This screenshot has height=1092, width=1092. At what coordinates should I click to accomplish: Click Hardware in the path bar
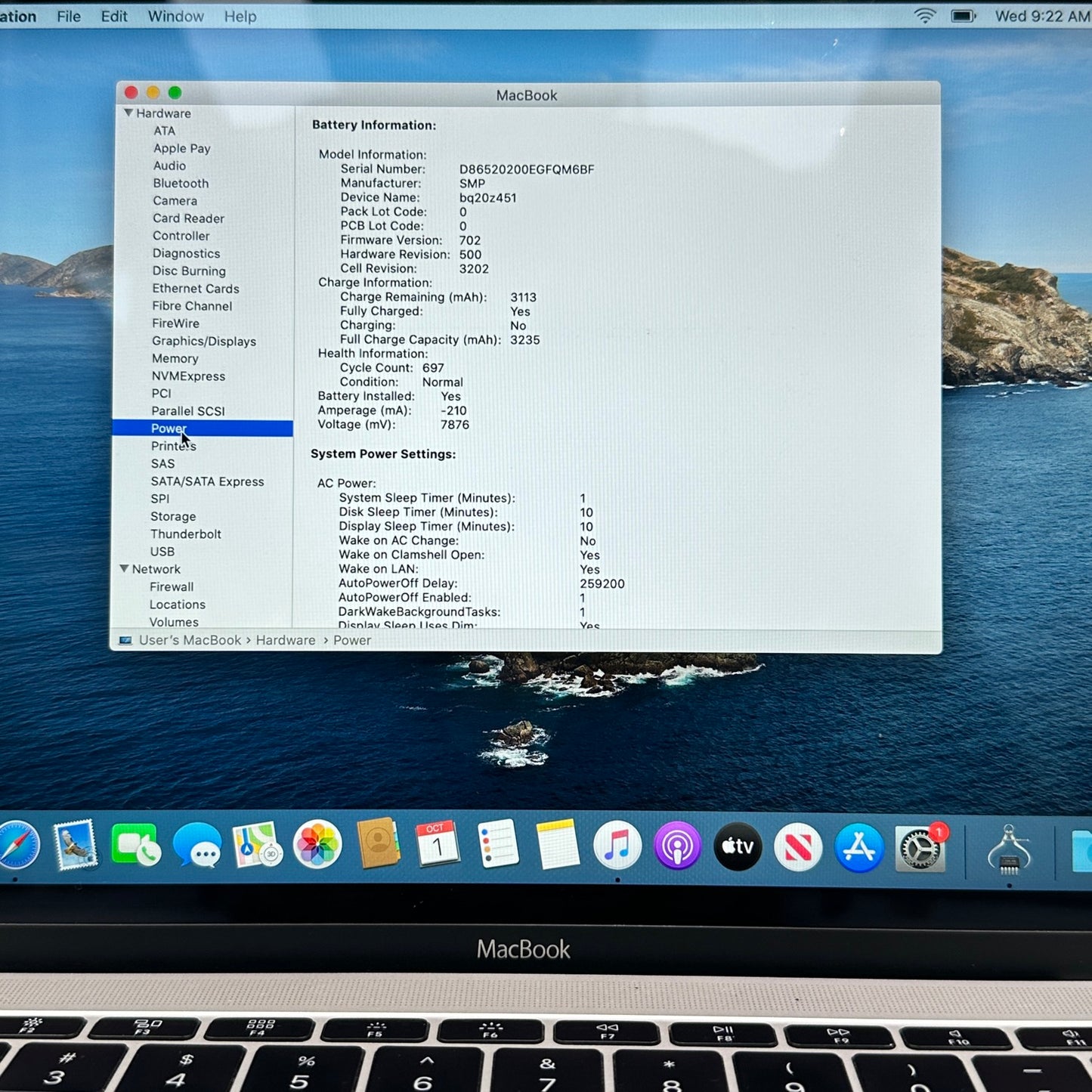[285, 640]
